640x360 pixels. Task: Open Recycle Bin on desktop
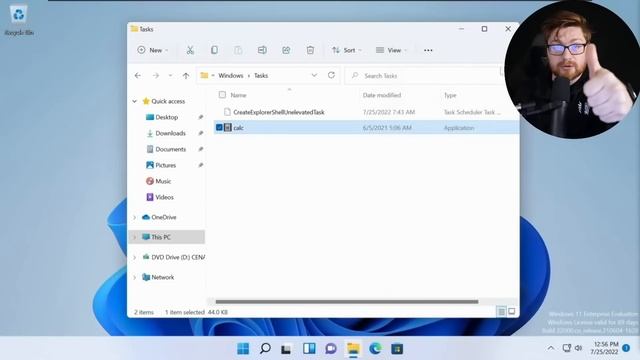(x=19, y=20)
